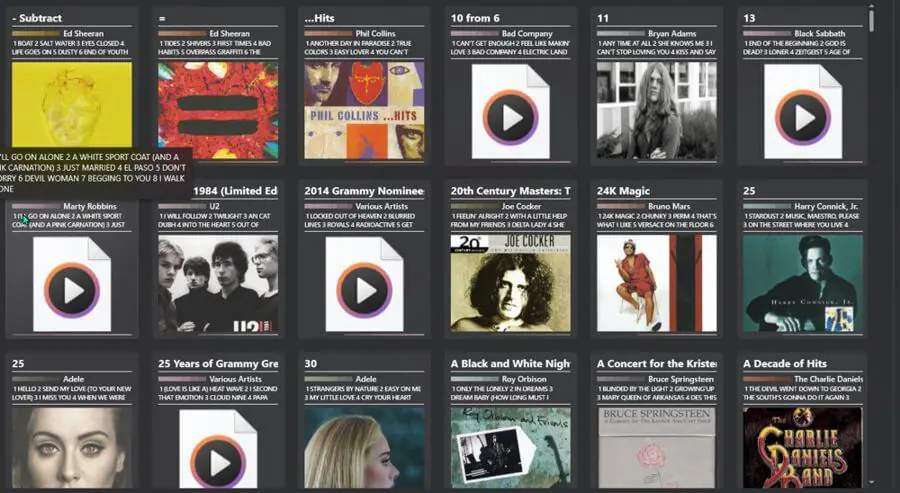The height and width of the screenshot is (493, 900).
Task: Select the Charlie Daniels Band cover art
Action: [x=802, y=448]
